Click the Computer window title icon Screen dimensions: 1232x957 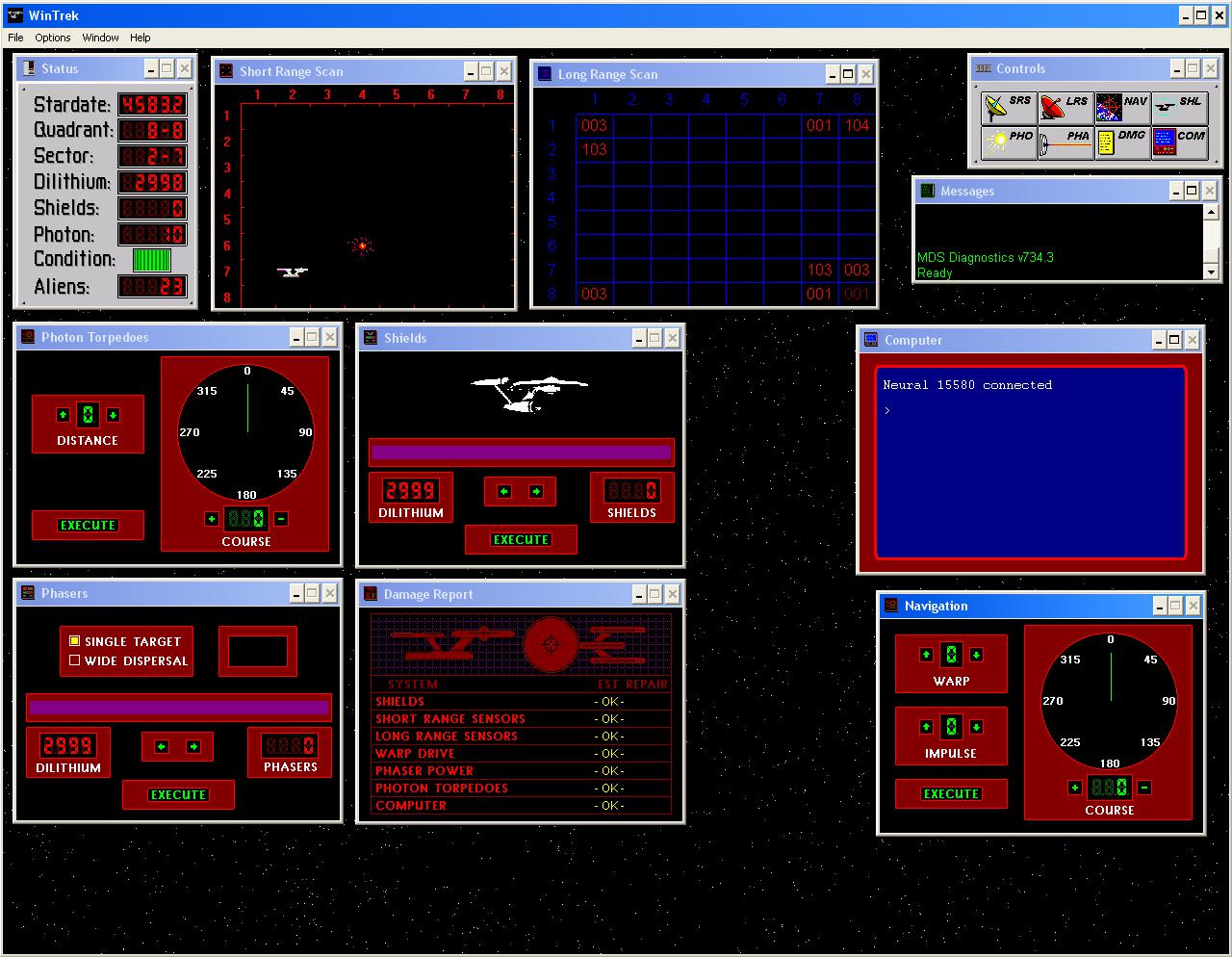click(871, 340)
